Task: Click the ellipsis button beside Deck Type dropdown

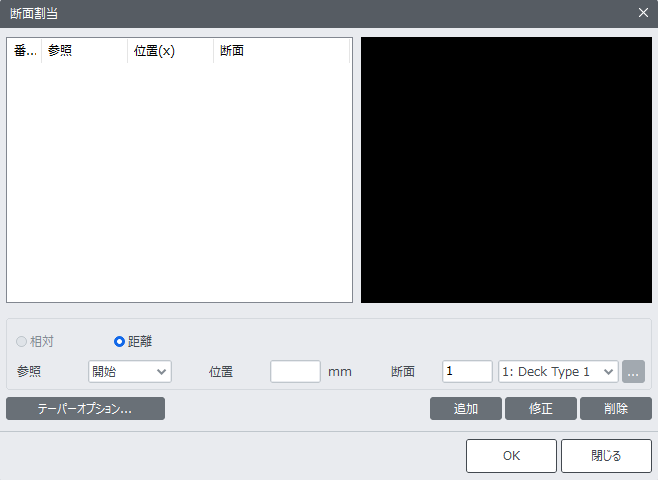Action: [633, 372]
